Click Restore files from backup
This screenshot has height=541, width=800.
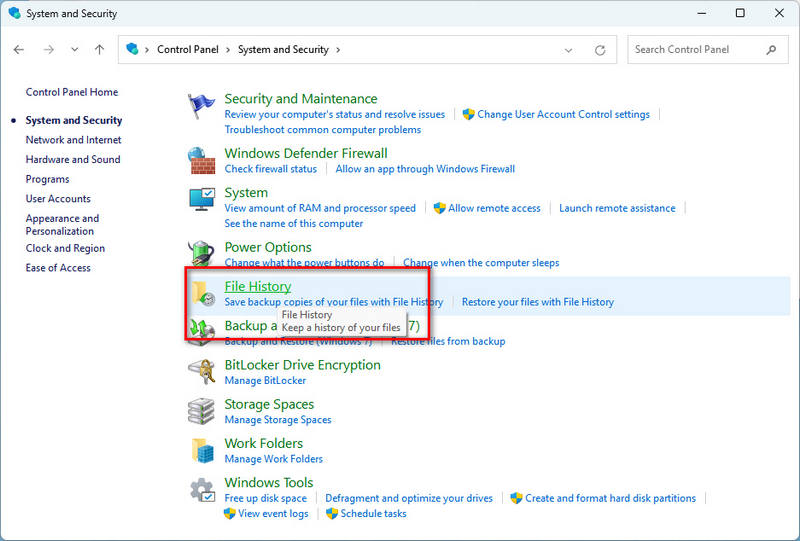(x=448, y=341)
